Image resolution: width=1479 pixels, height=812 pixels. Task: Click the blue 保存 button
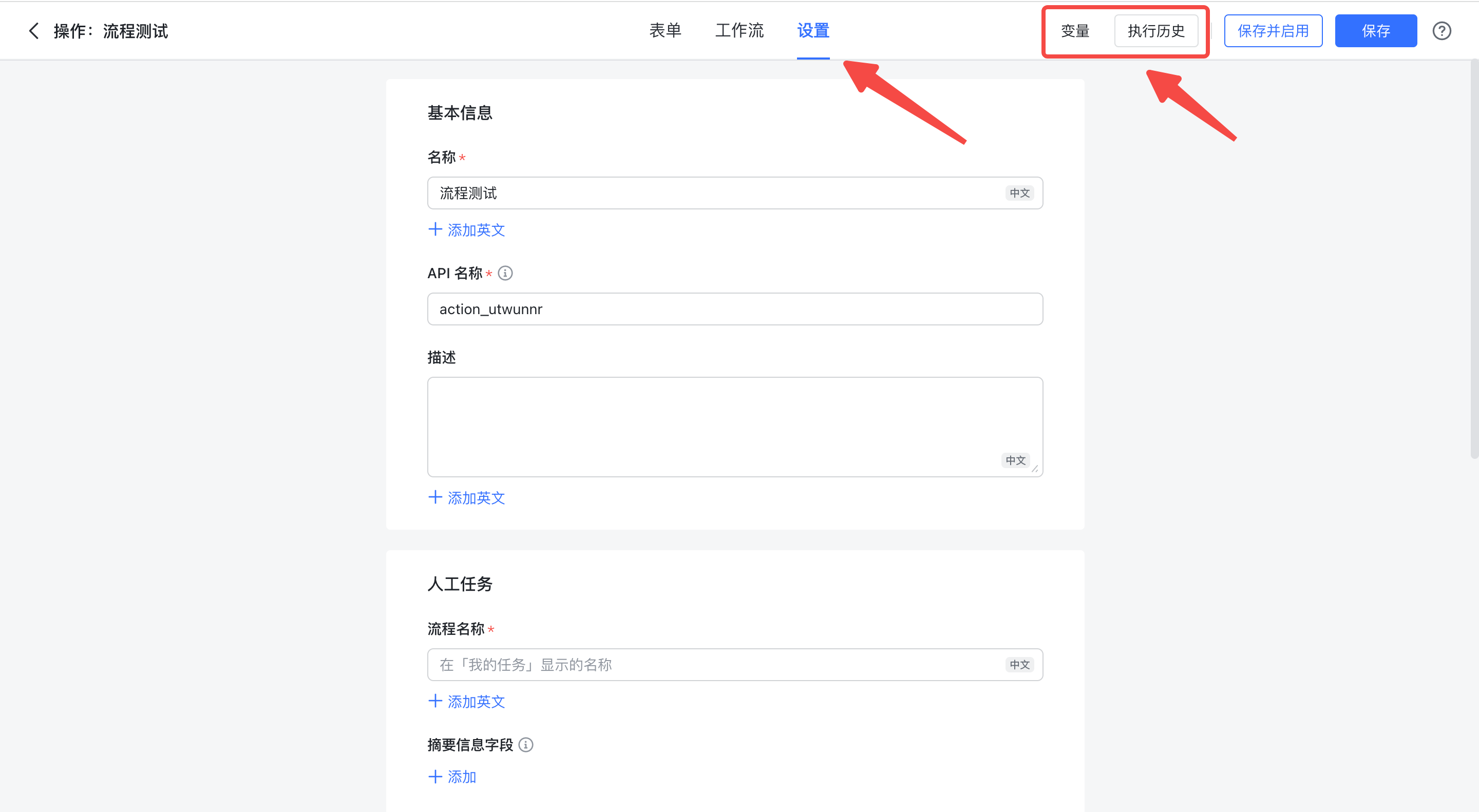point(1376,31)
